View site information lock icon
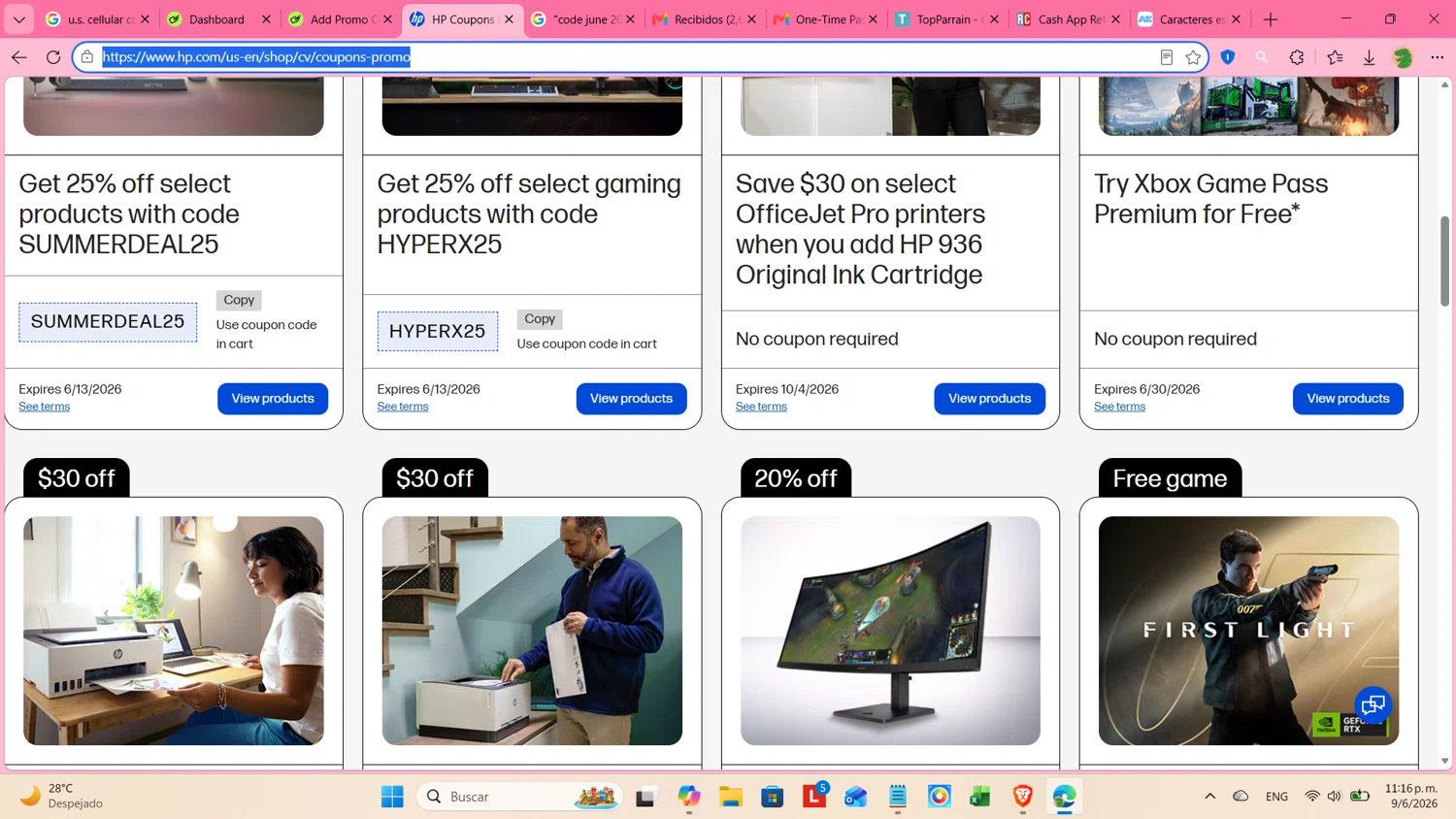The width and height of the screenshot is (1456, 819). (87, 57)
